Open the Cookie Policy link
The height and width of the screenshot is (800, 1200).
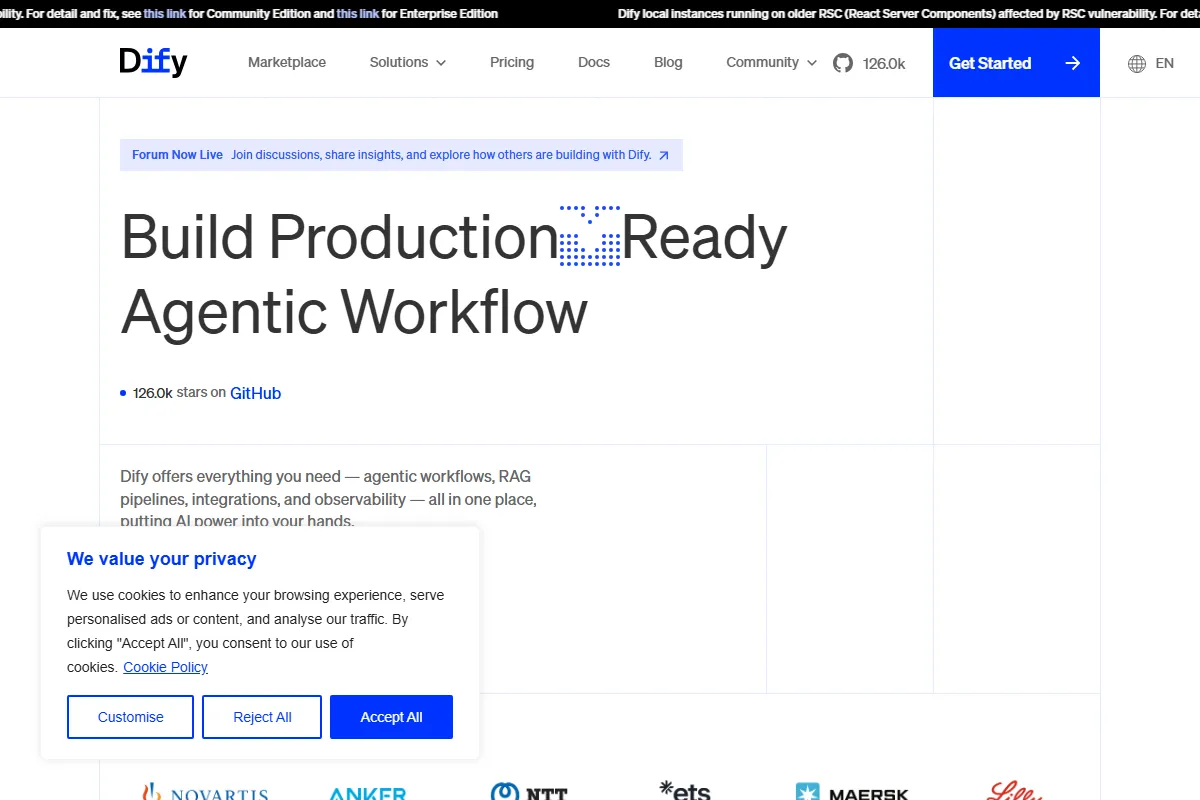pyautogui.click(x=165, y=667)
